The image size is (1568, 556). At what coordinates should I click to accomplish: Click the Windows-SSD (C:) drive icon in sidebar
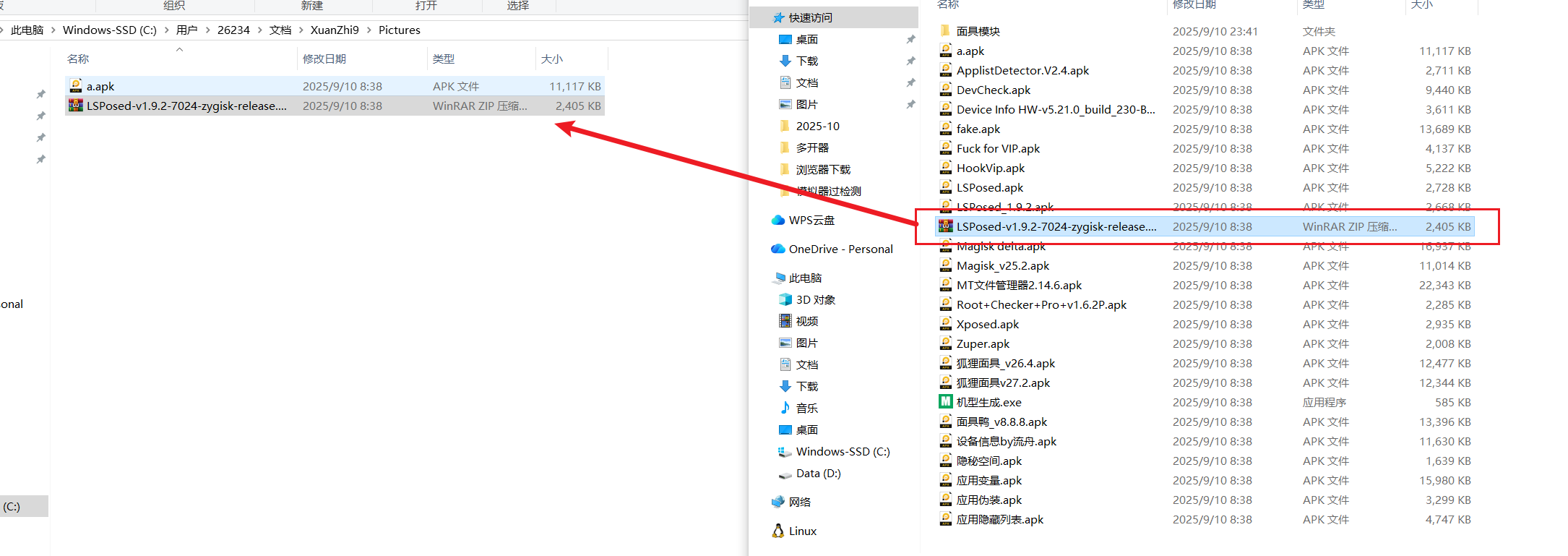785,452
